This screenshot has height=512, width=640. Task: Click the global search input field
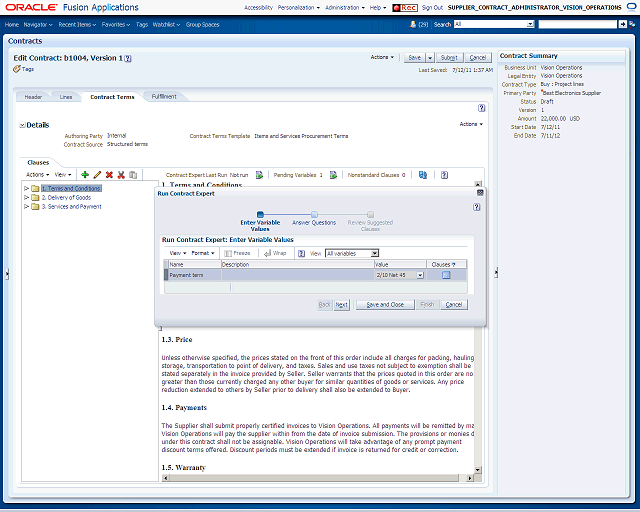(578, 24)
